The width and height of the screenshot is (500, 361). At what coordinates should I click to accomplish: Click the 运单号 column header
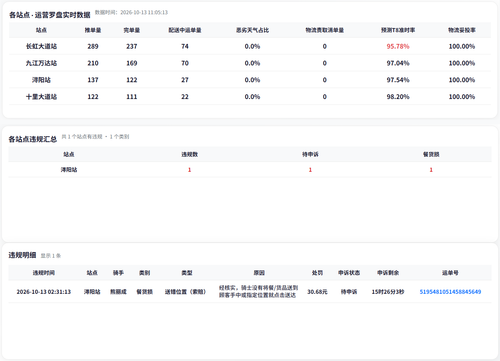[450, 273]
